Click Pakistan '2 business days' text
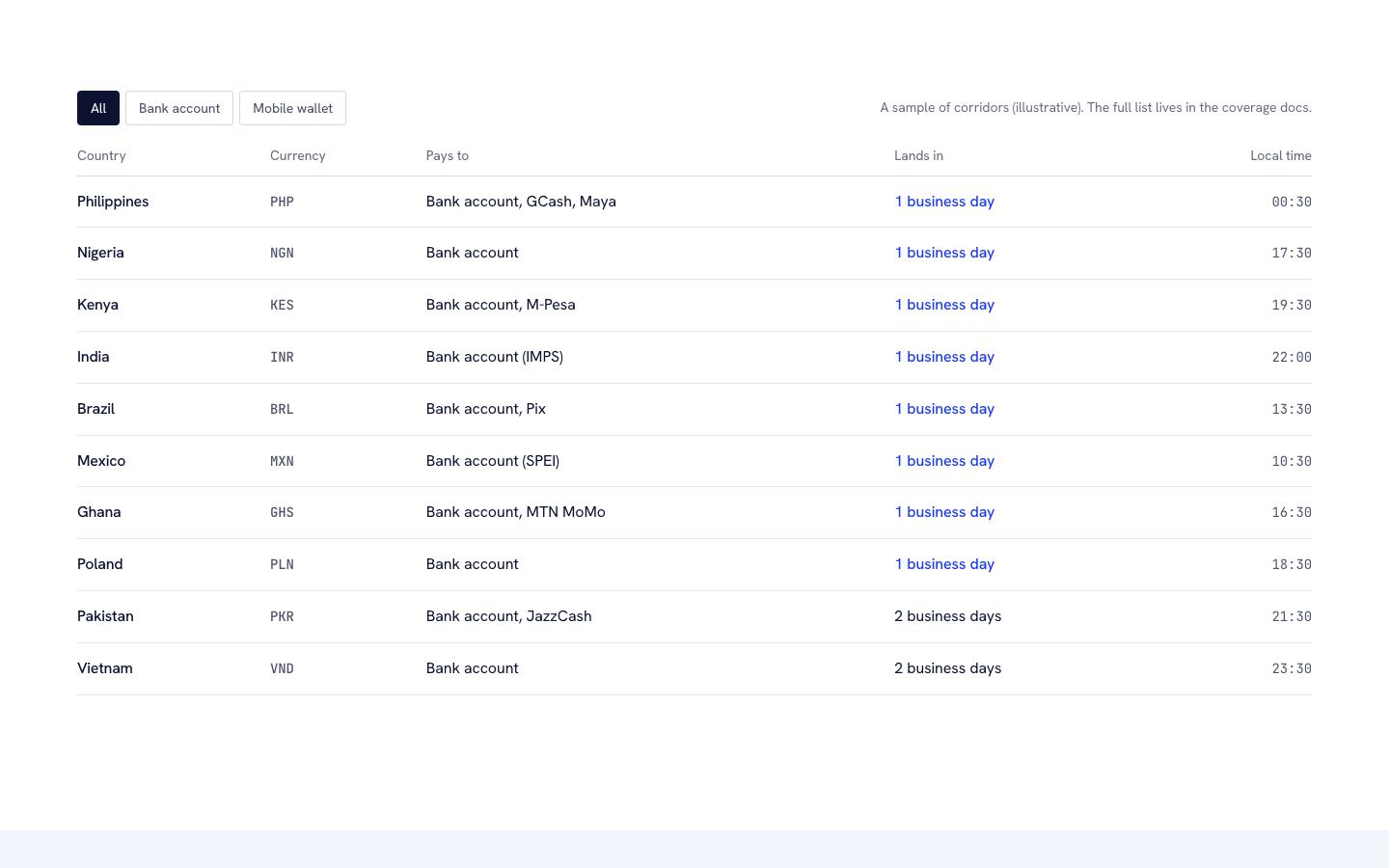Screen dimensions: 1389x868 [x=948, y=616]
